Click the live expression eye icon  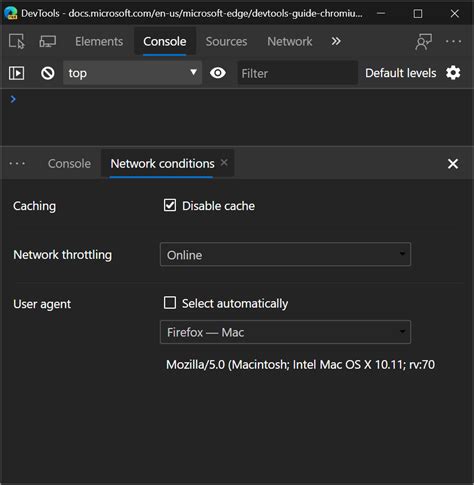(218, 73)
